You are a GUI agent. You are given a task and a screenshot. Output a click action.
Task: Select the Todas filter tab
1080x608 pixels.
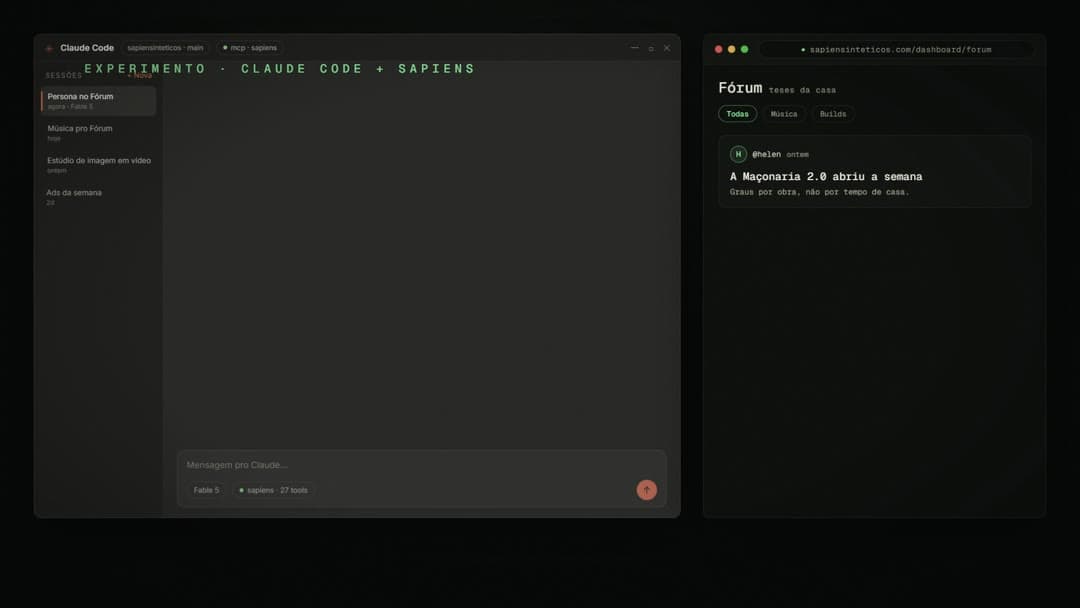[737, 114]
